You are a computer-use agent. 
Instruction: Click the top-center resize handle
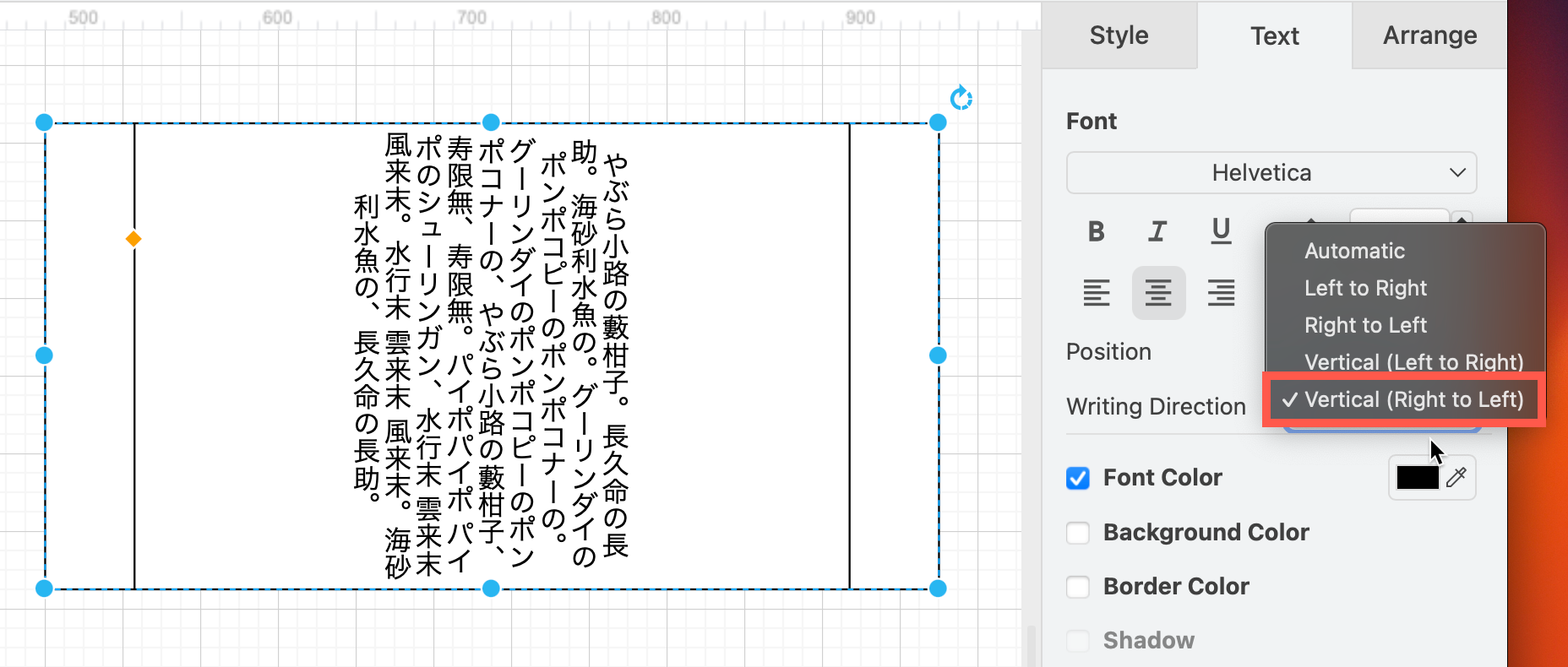[491, 122]
